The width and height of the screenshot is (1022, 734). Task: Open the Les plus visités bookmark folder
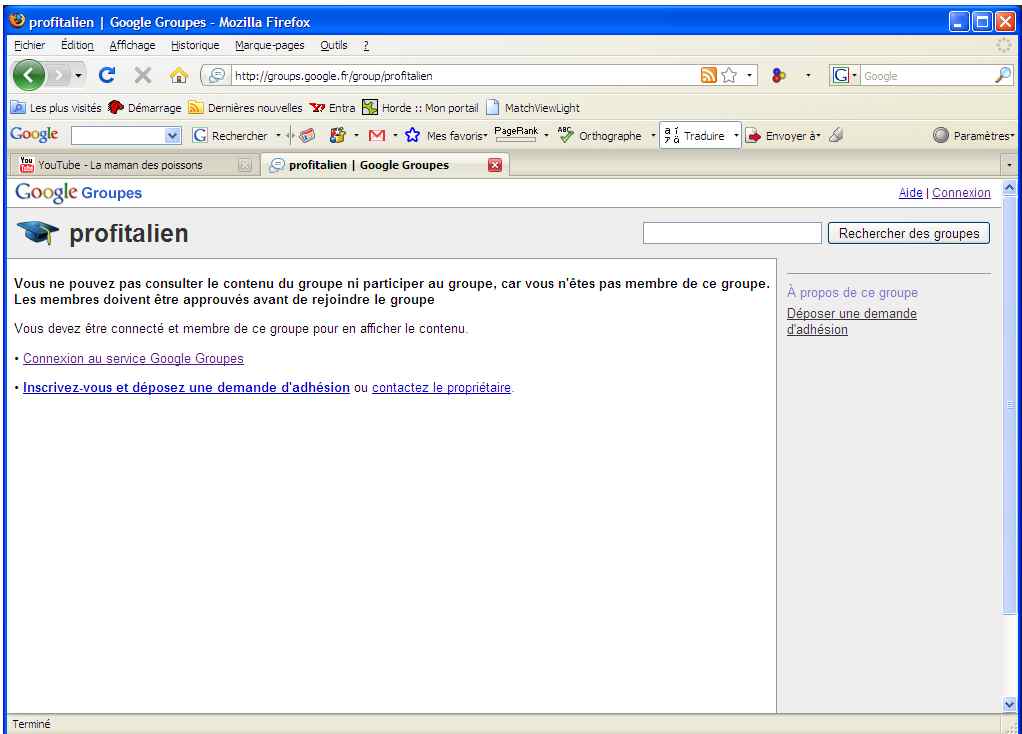coord(56,108)
